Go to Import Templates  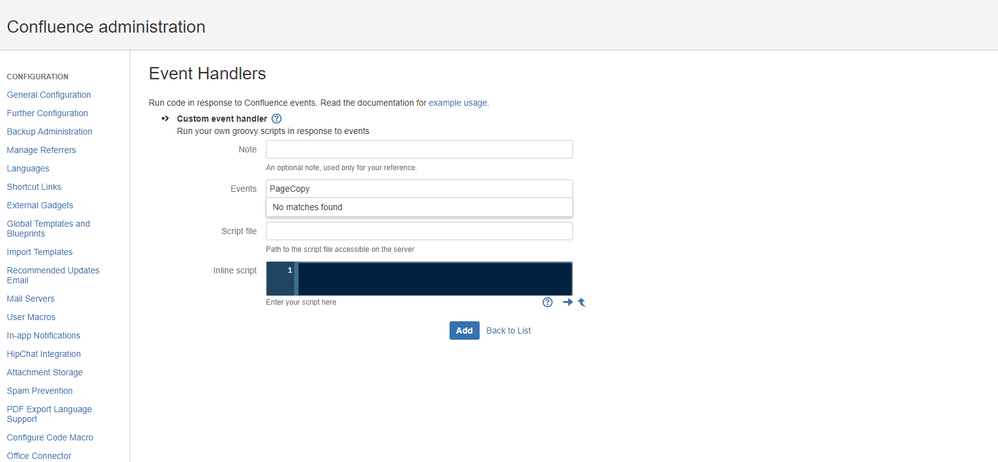[x=39, y=252]
